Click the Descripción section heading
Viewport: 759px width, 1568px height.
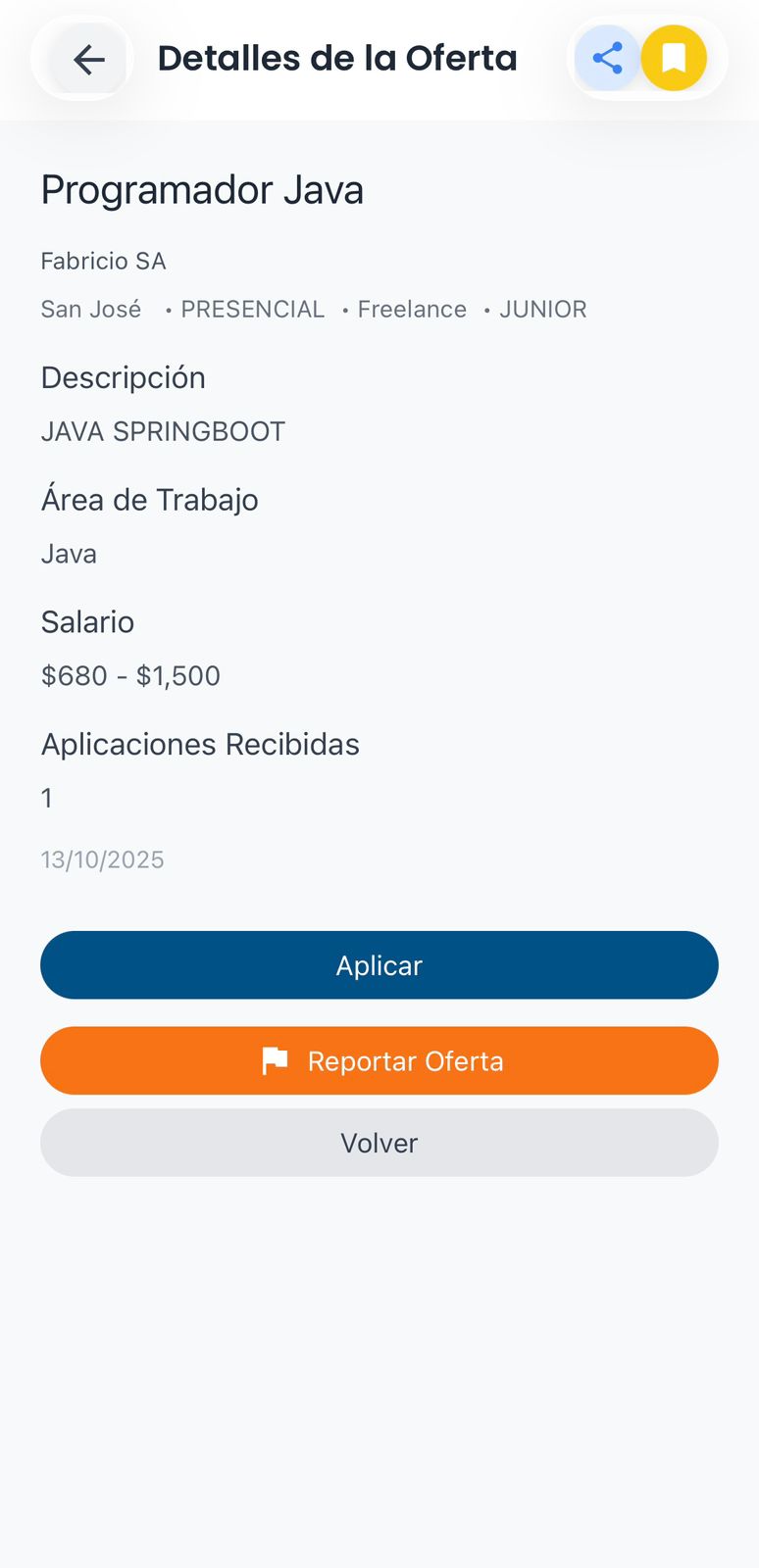124,377
